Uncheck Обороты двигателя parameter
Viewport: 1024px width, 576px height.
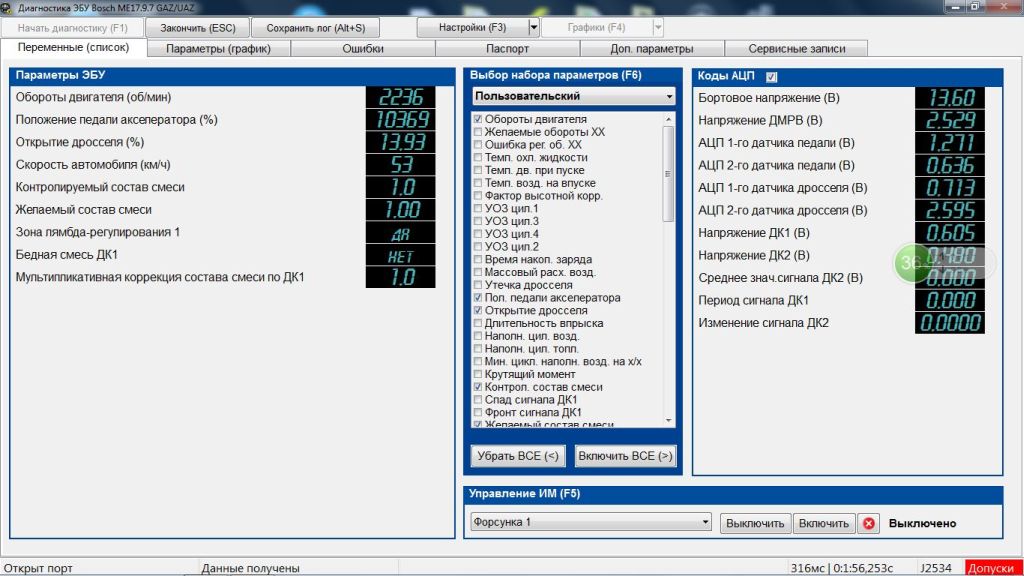pyautogui.click(x=478, y=119)
